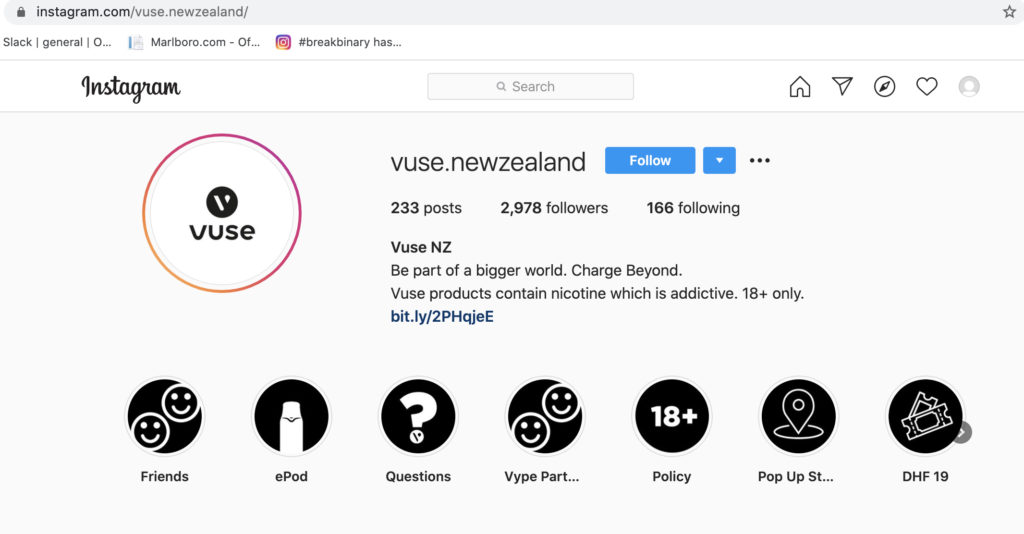
Task: Open your profile avatar icon
Action: pyautogui.click(x=969, y=86)
